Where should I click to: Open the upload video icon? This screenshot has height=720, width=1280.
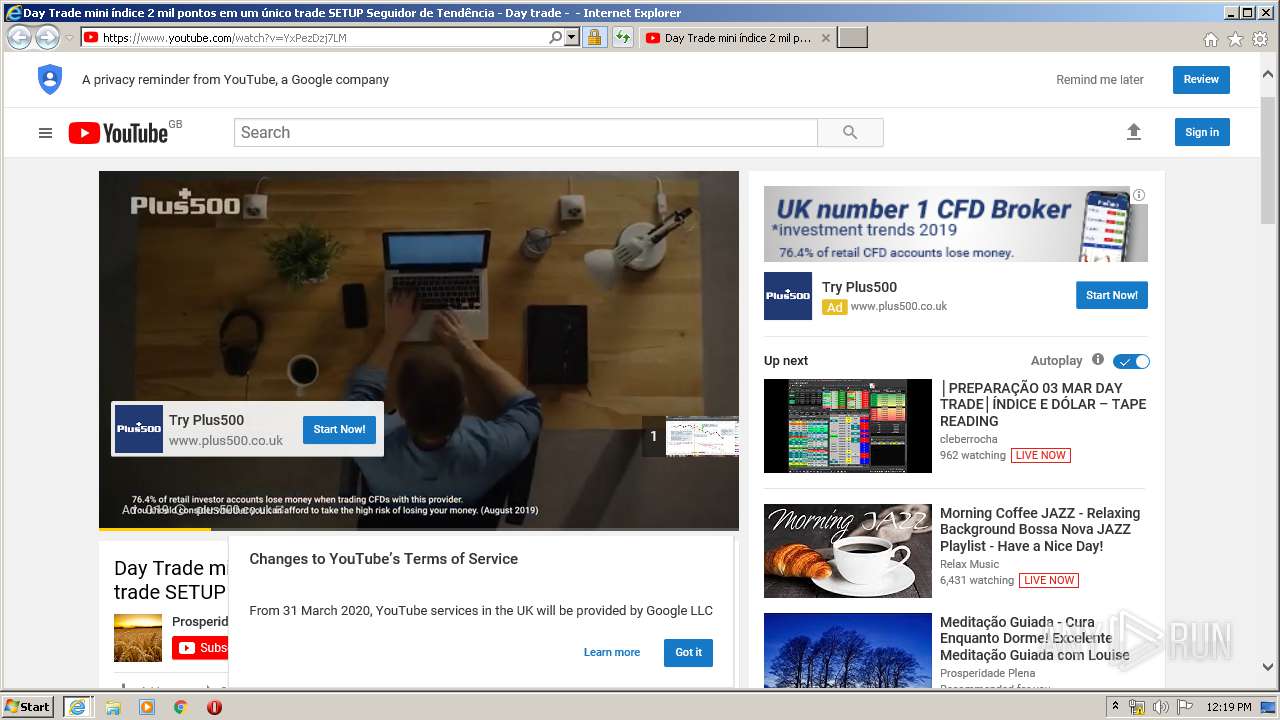point(1133,132)
